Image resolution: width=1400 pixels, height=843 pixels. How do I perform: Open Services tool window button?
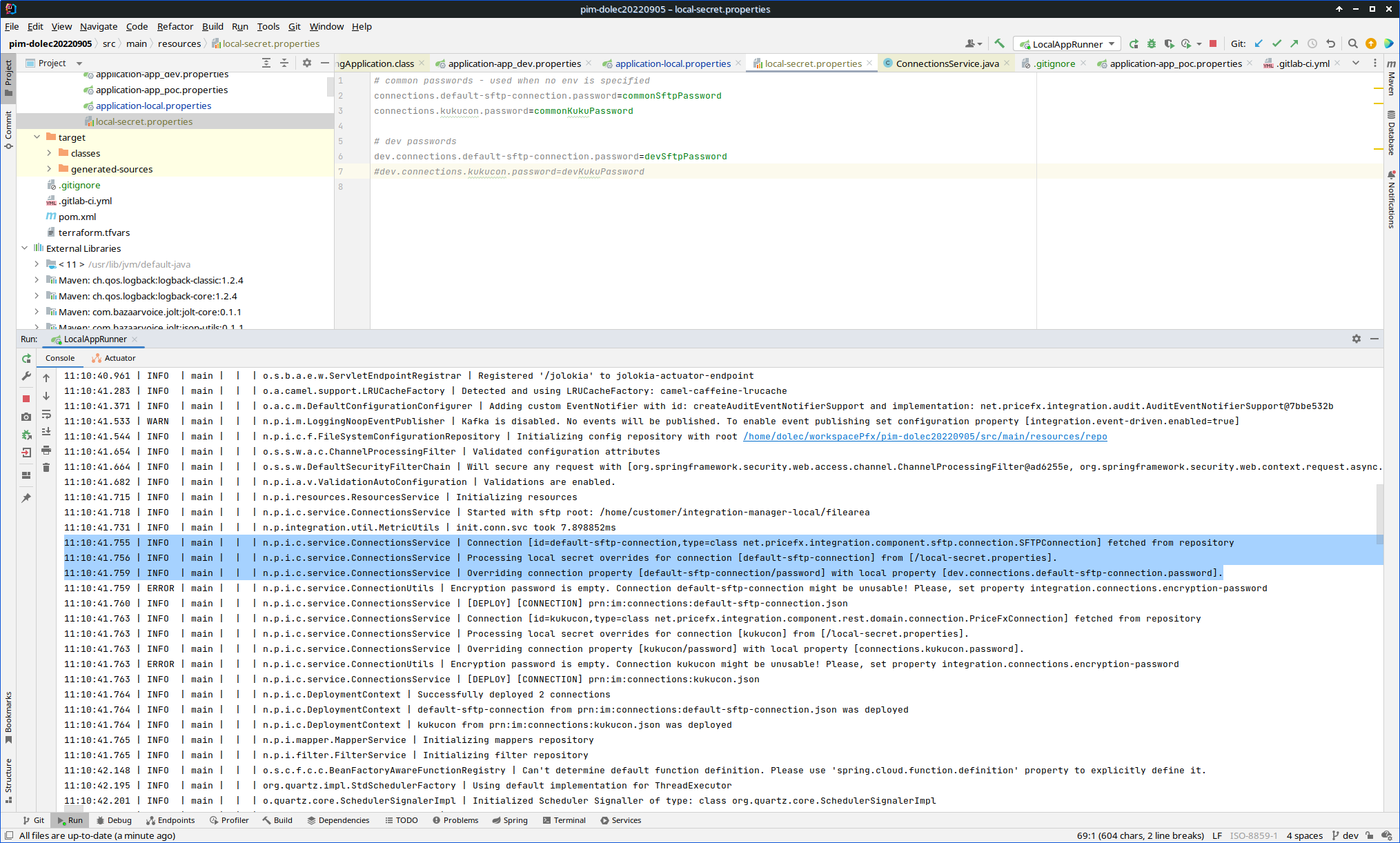(x=620, y=820)
